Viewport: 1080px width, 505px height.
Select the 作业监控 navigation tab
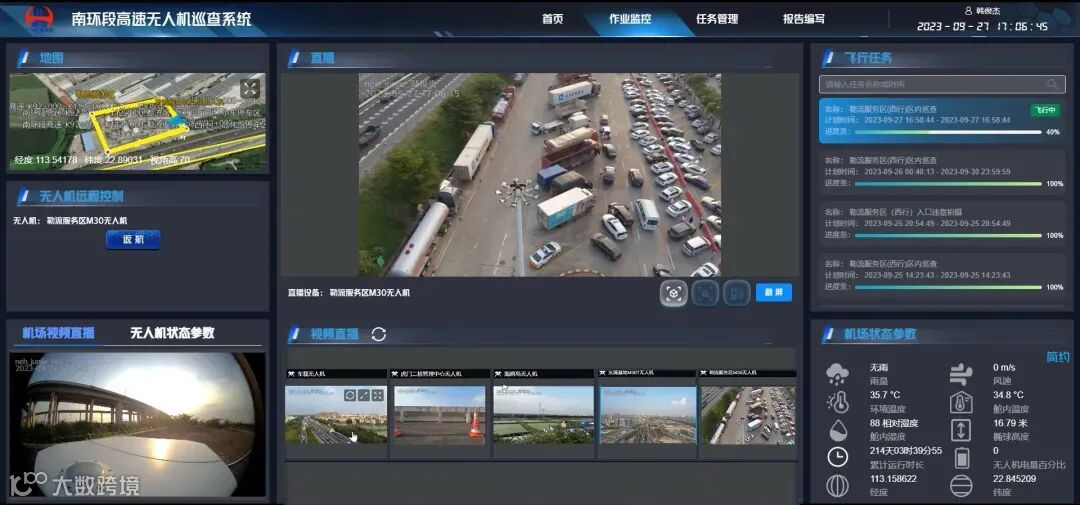click(x=630, y=19)
